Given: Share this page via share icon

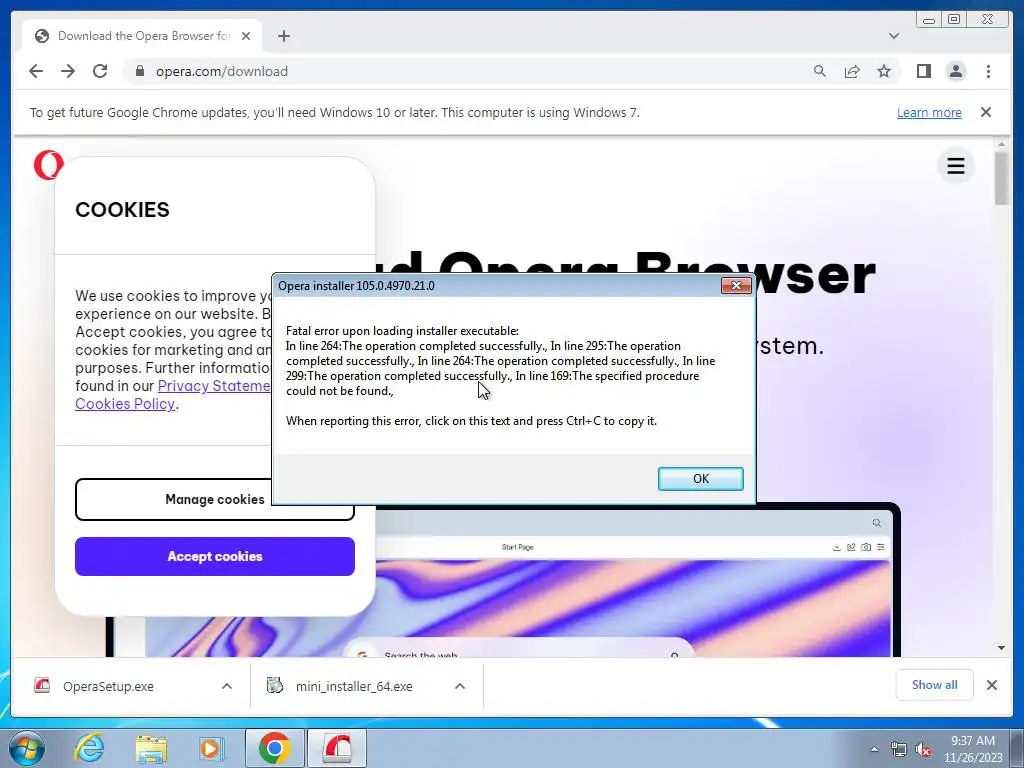Looking at the screenshot, I should [852, 71].
